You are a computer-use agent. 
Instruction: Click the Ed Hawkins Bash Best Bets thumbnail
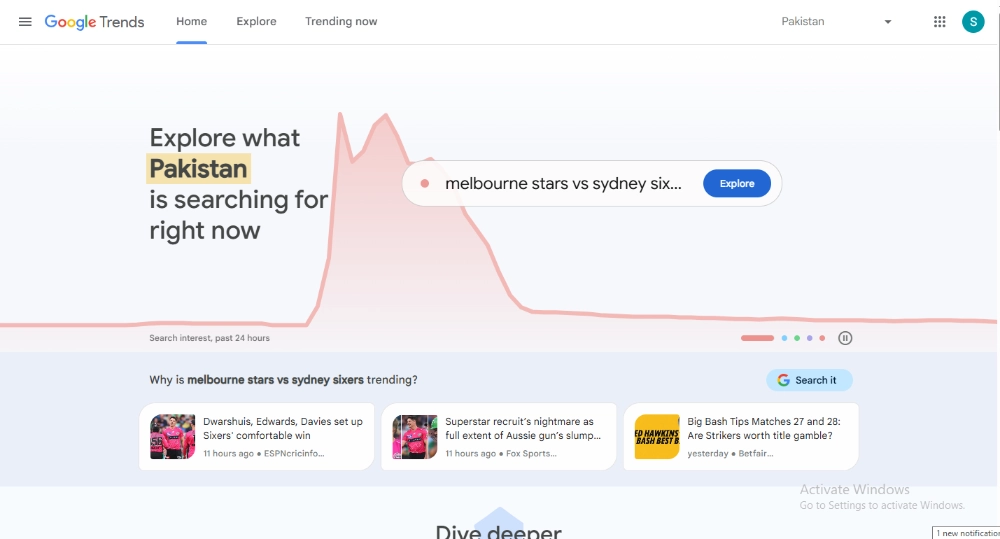click(657, 437)
